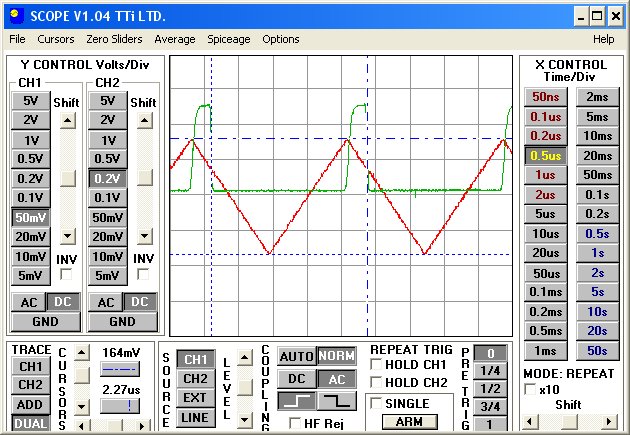Open the Zero Sliders menu

pos(115,39)
